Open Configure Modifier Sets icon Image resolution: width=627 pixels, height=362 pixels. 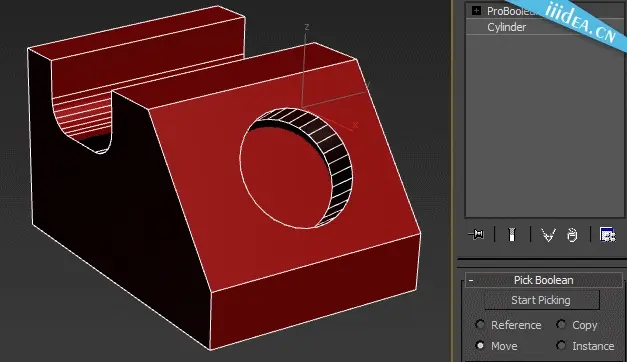point(607,234)
